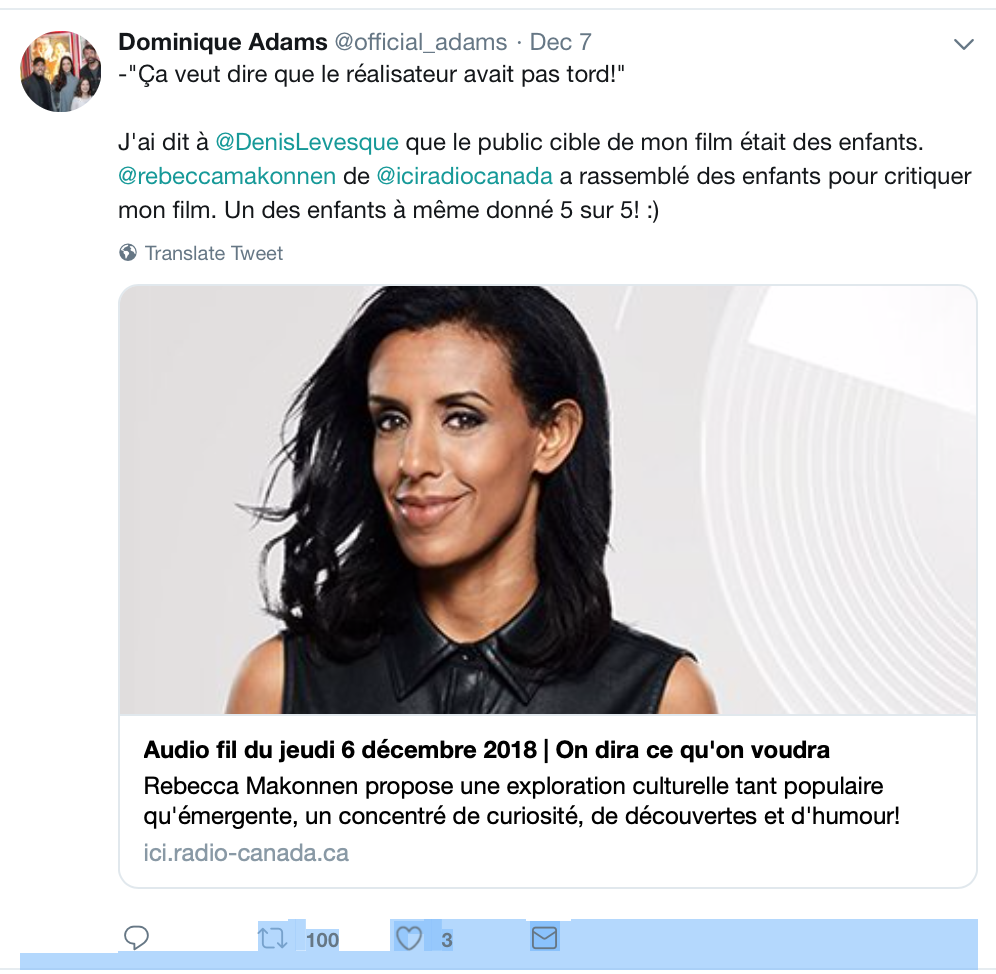Screen dimensions: 996x974
Task: Click the like count 3
Action: [x=447, y=940]
